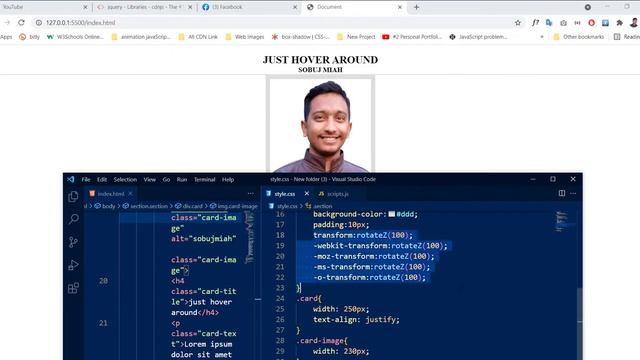This screenshot has width=640, height=360.
Task: Click the minimap in the style.css editor
Action: [x=564, y=222]
